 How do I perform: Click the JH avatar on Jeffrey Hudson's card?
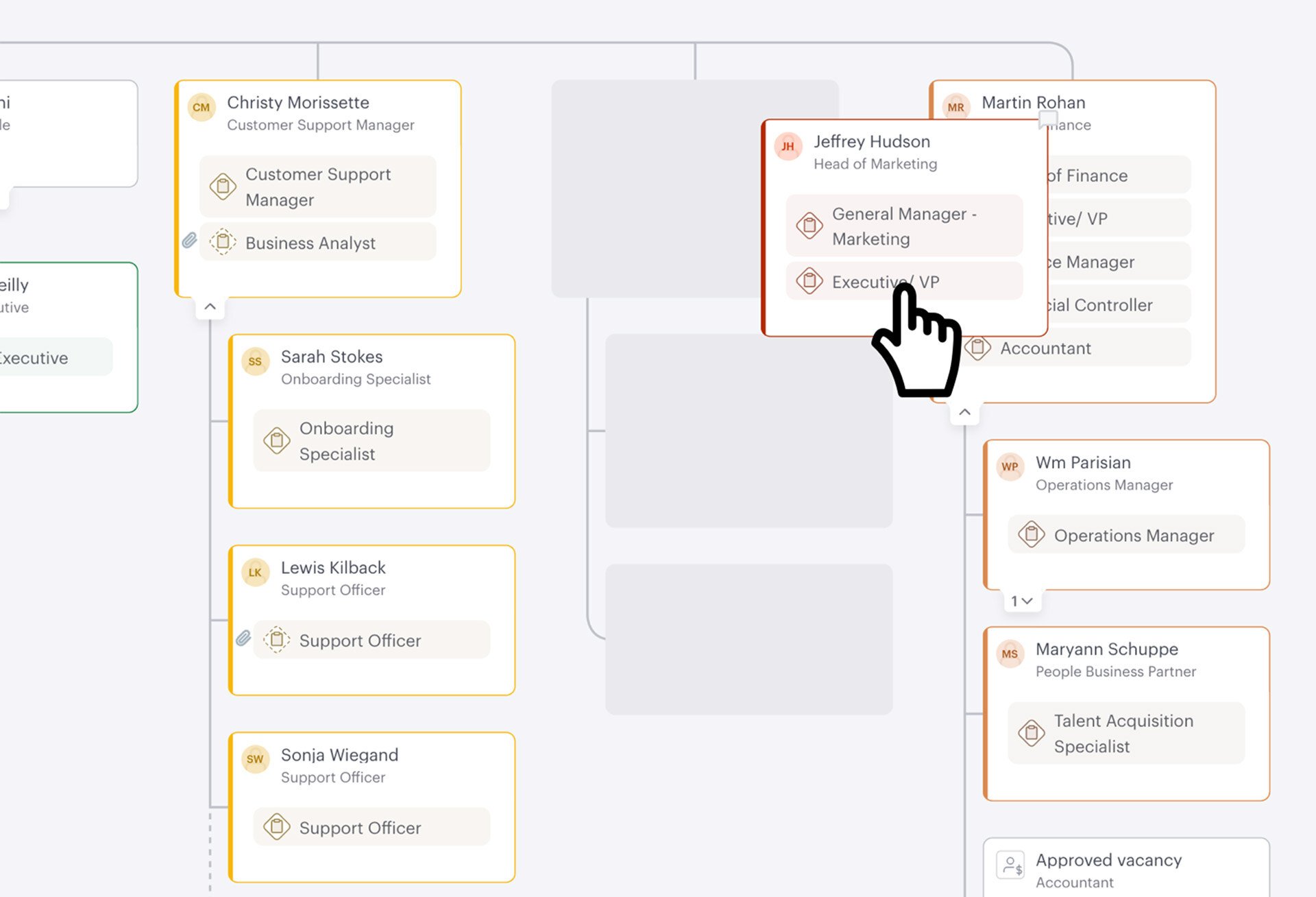788,146
